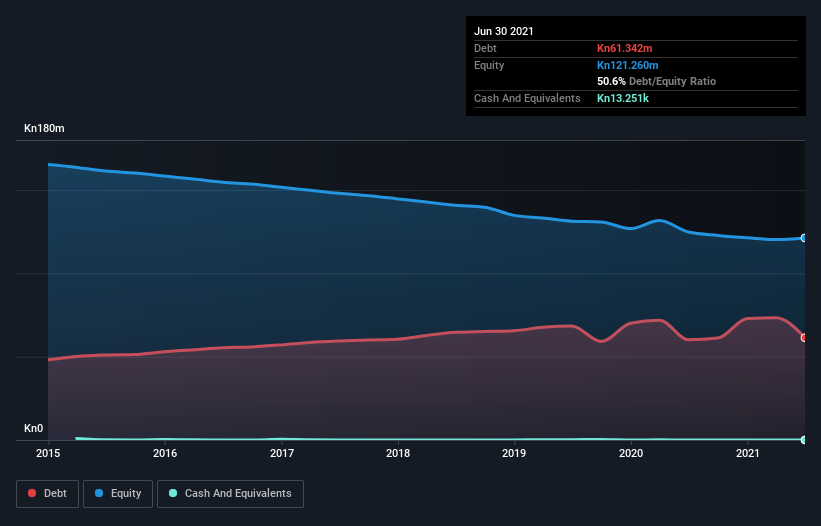The height and width of the screenshot is (526, 821).
Task: Click the Kn0 y-axis label
Action: pos(34,428)
